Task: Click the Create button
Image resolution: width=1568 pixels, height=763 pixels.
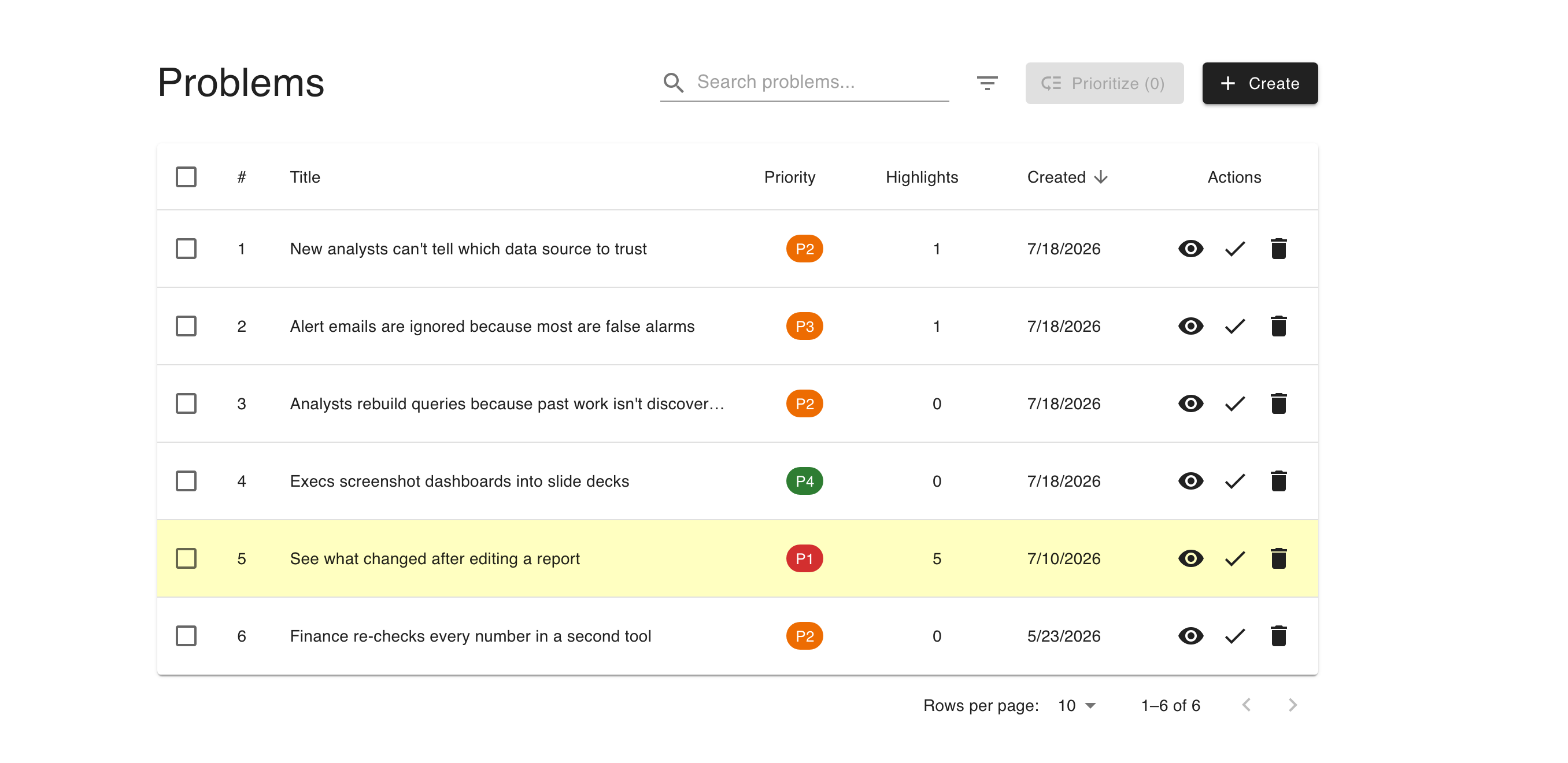Action: (1259, 83)
